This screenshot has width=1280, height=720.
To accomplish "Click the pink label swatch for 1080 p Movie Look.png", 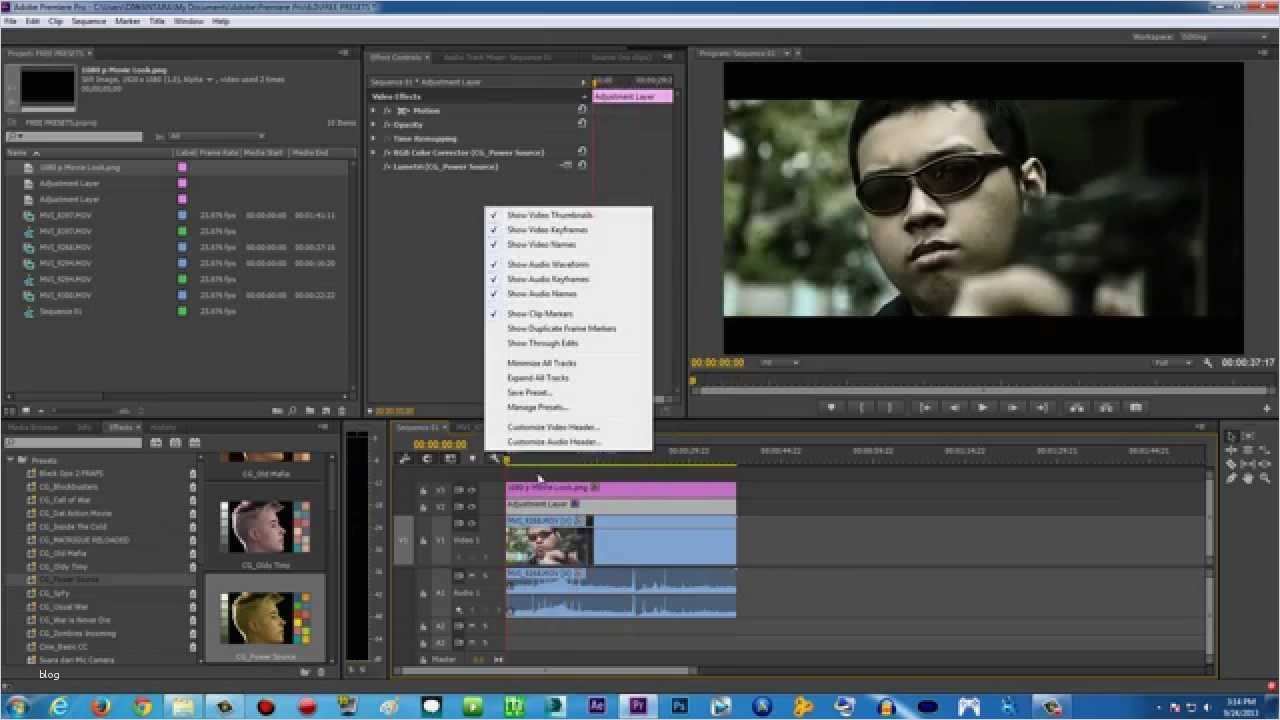I will pos(182,168).
